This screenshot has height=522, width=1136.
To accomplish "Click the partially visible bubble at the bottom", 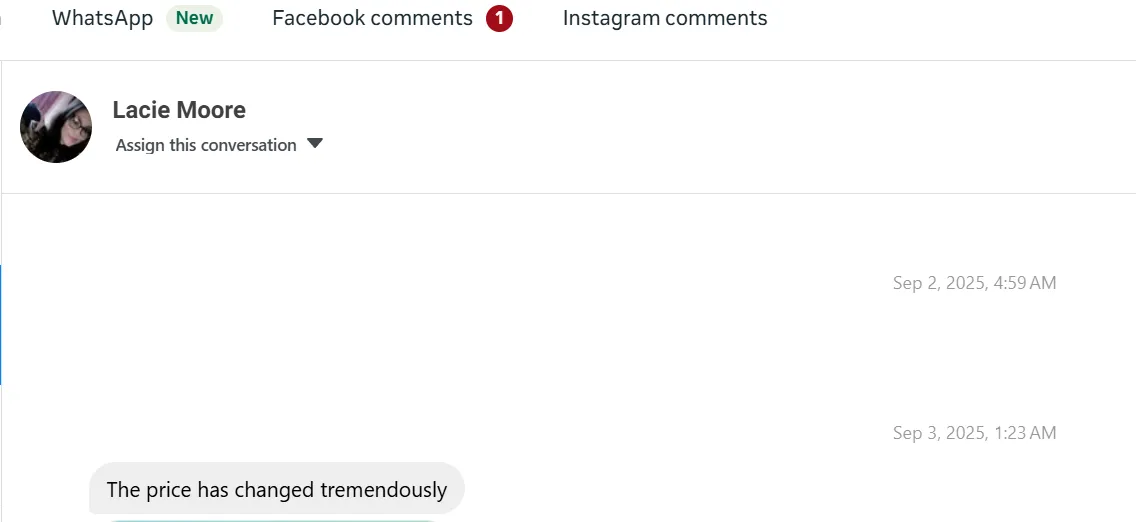I will click(x=270, y=519).
